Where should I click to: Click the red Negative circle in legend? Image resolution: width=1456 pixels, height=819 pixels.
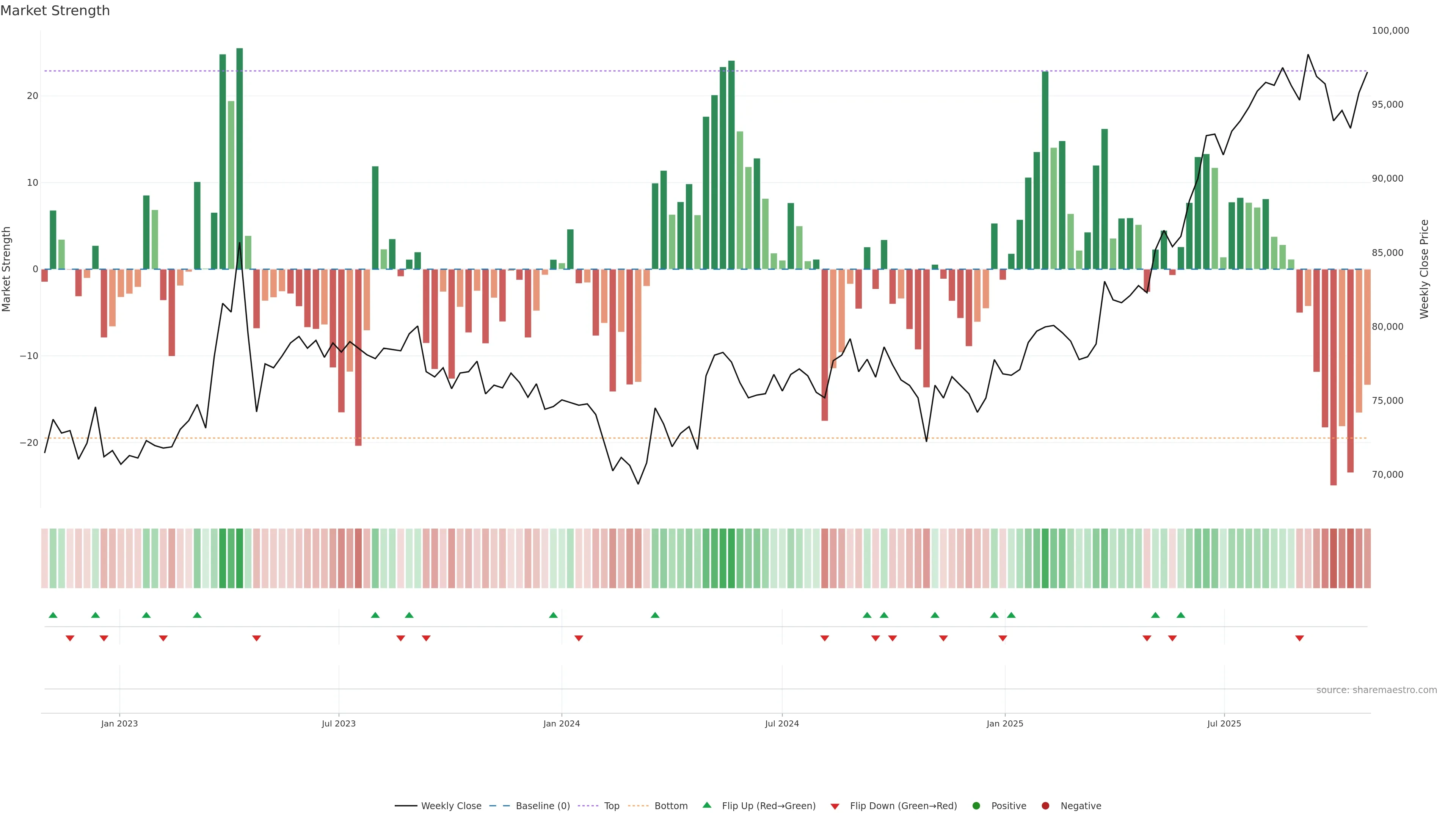(1045, 806)
